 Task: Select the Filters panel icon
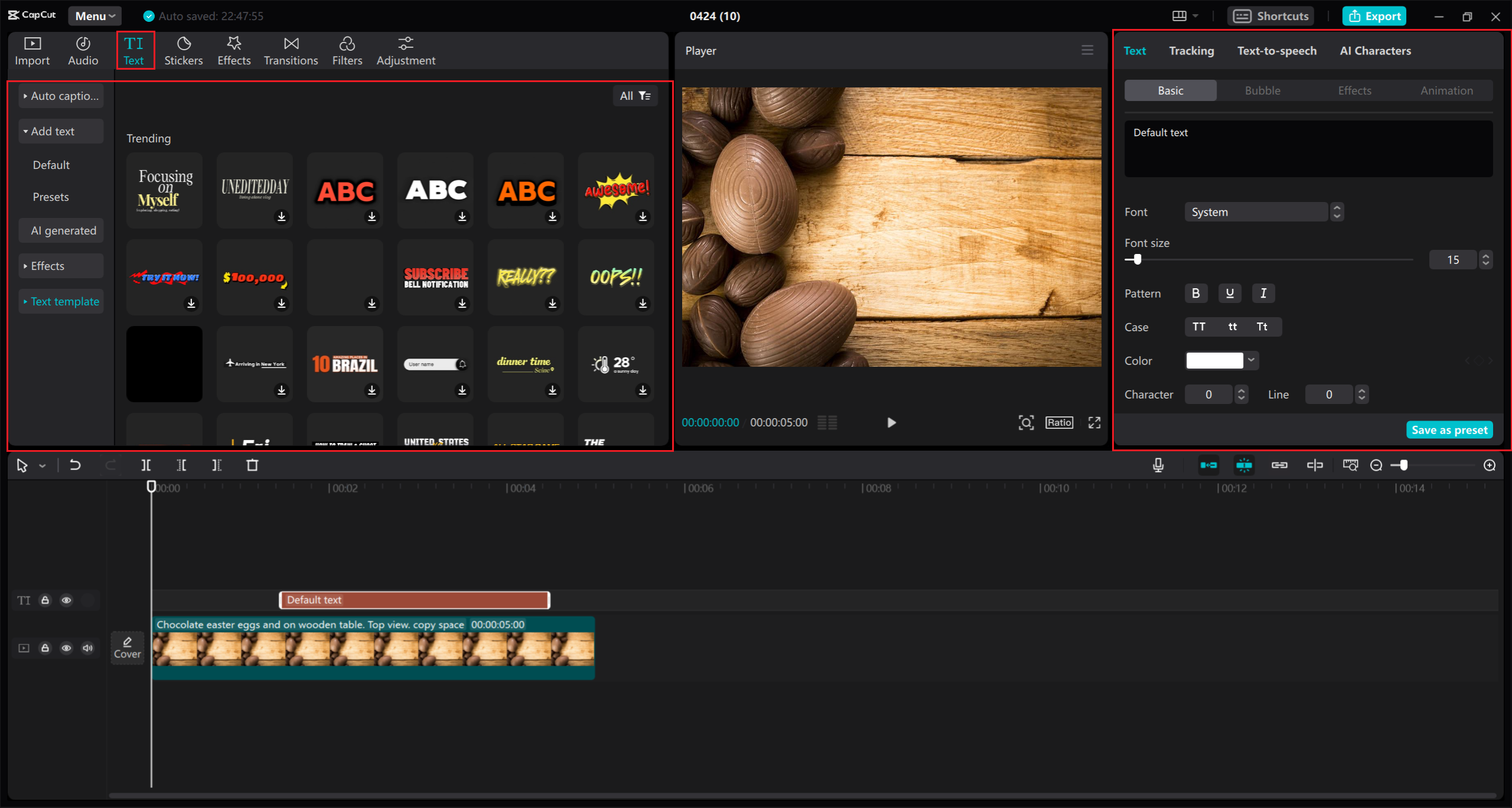click(x=347, y=50)
